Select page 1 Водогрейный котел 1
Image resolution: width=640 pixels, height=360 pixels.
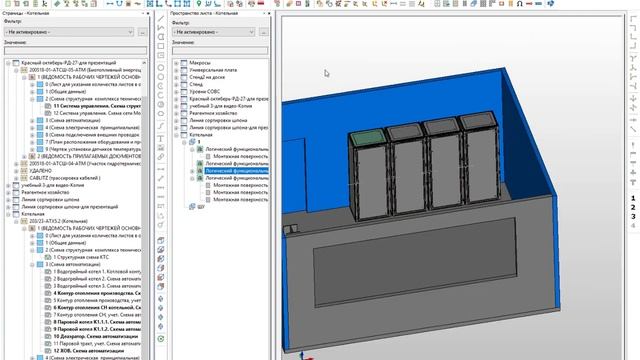tap(97, 271)
